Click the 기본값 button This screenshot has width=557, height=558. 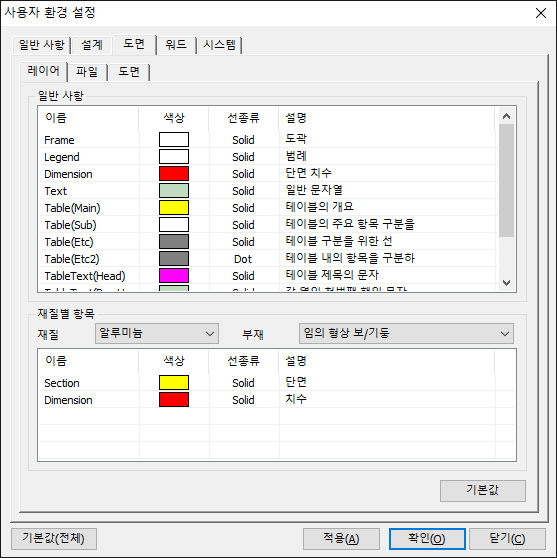tap(483, 490)
